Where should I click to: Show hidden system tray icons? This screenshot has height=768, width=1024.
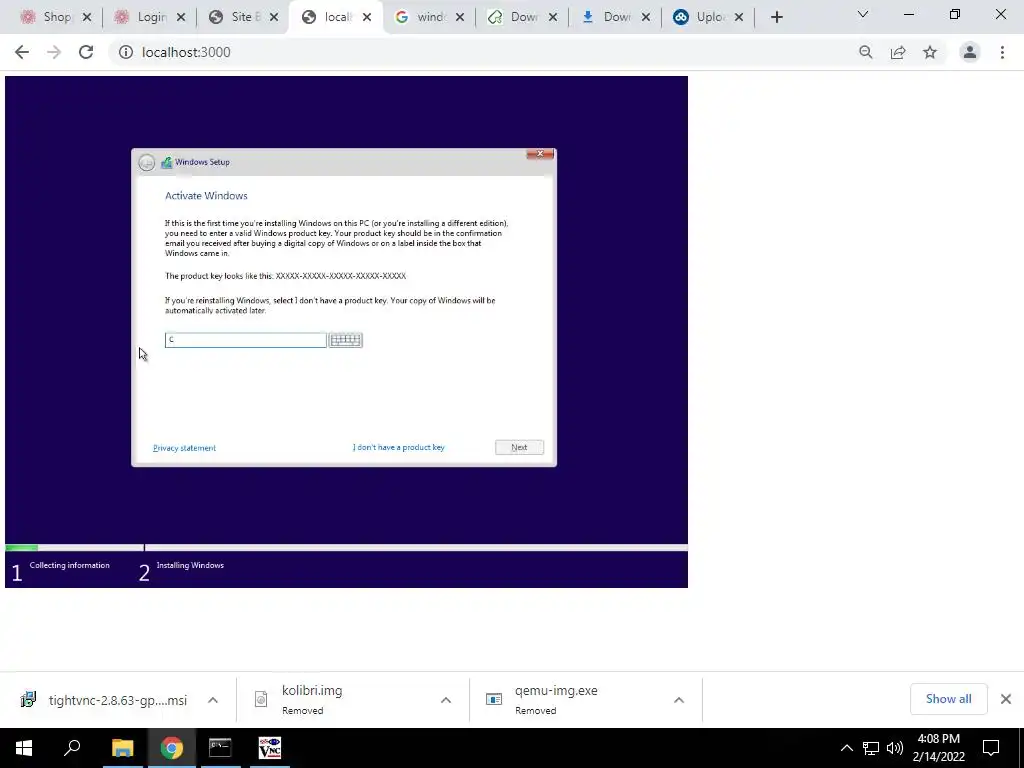coord(846,748)
